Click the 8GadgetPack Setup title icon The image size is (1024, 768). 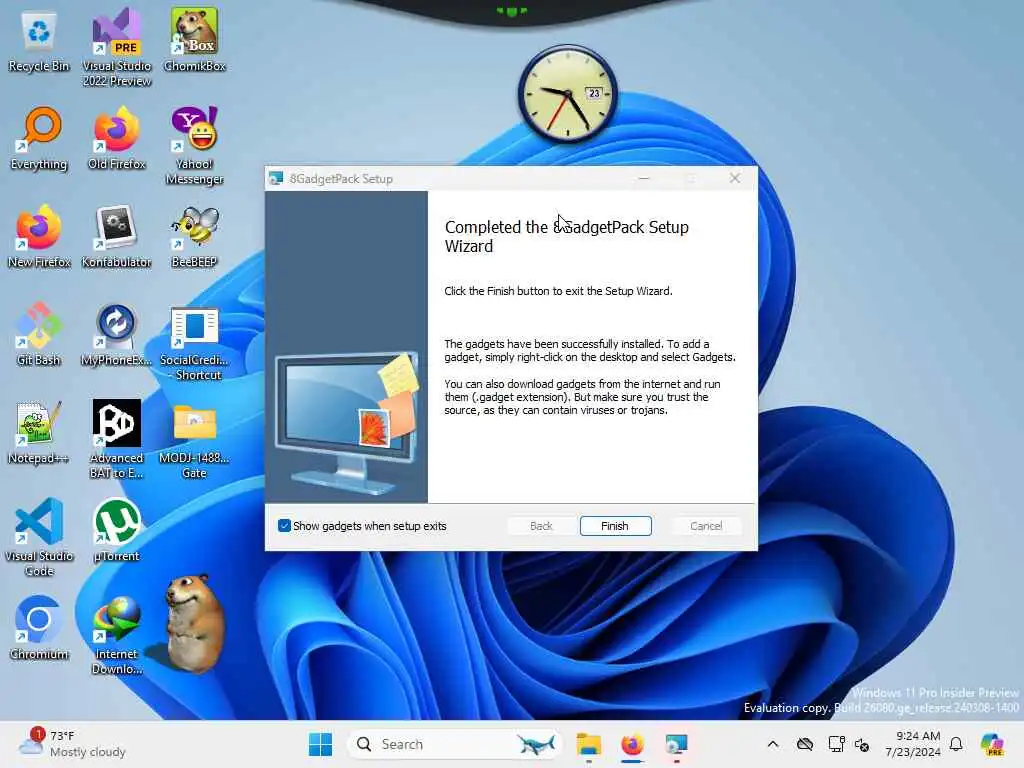pos(276,178)
